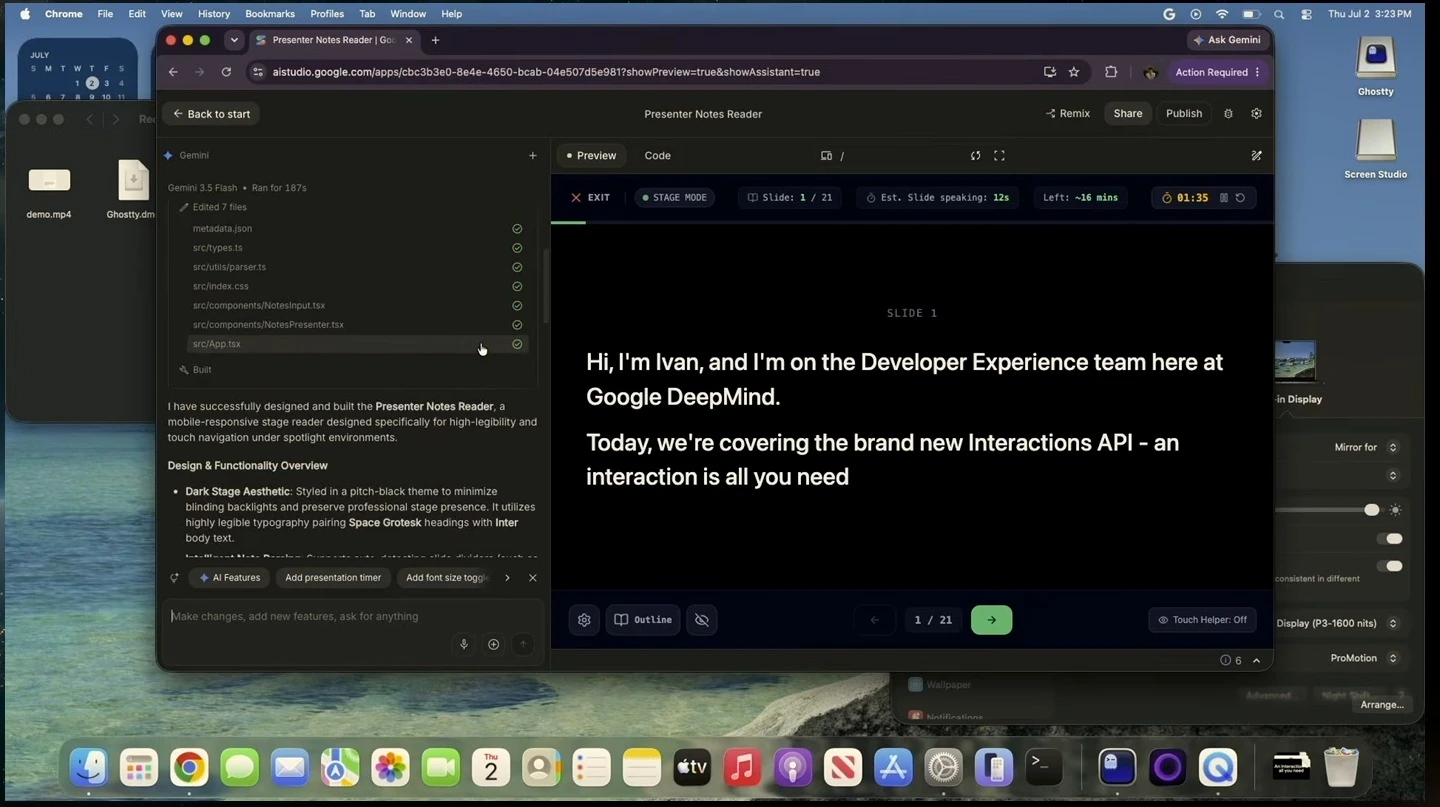The width and height of the screenshot is (1440, 807).
Task: Advance to next slide with green arrow
Action: 991,620
